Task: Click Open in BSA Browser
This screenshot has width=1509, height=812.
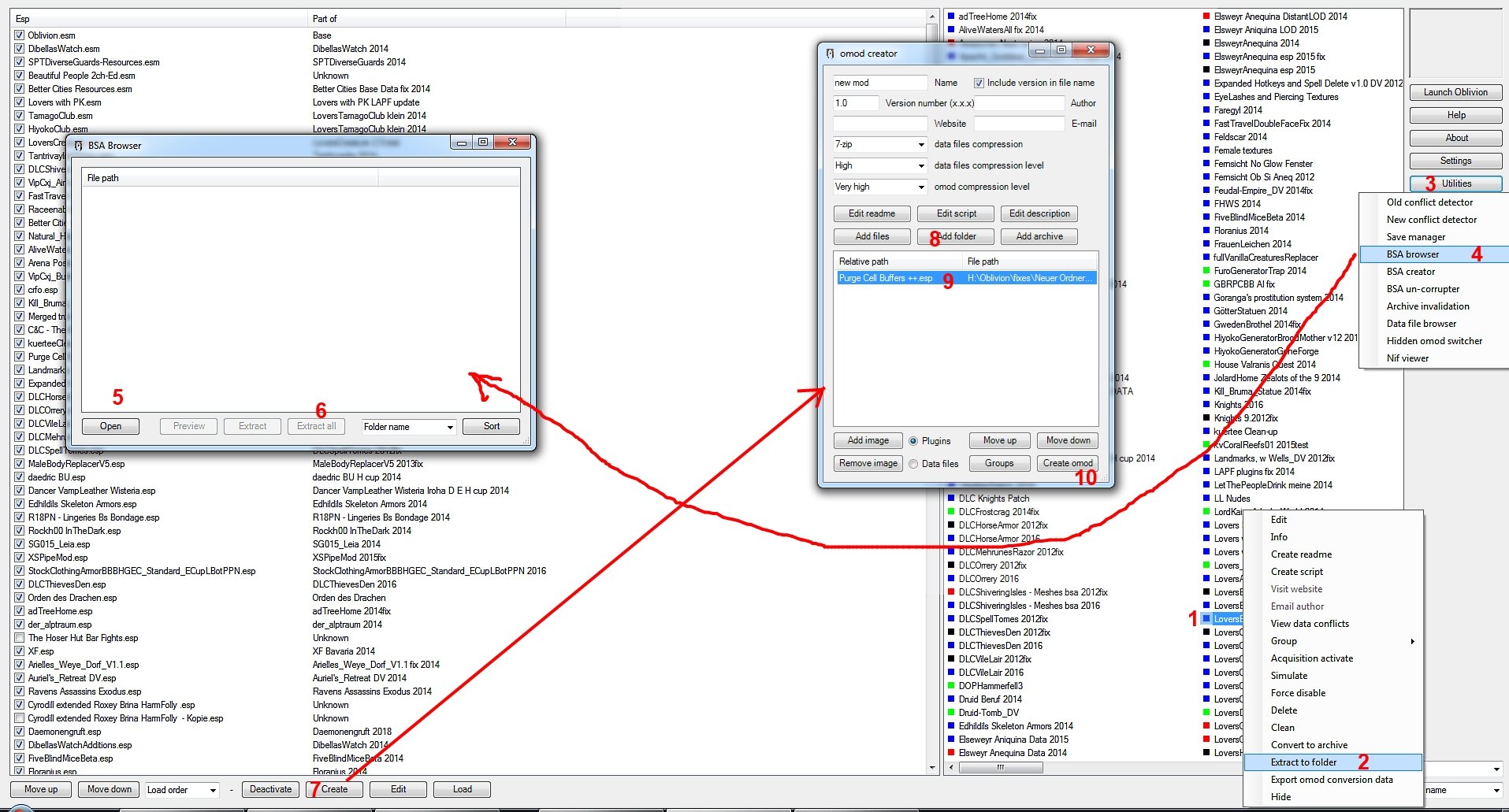Action: pyautogui.click(x=110, y=426)
